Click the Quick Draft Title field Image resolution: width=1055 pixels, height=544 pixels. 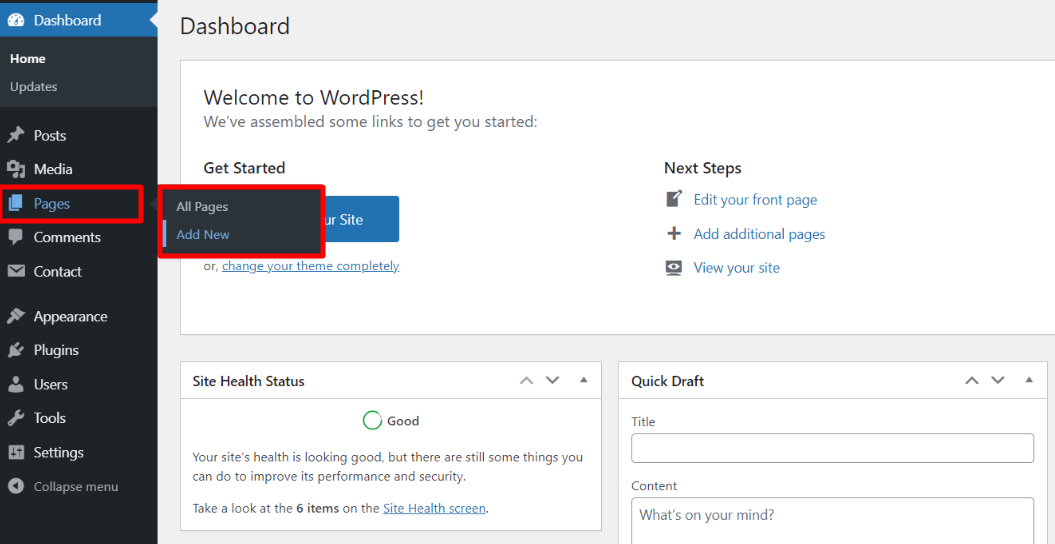[x=832, y=448]
